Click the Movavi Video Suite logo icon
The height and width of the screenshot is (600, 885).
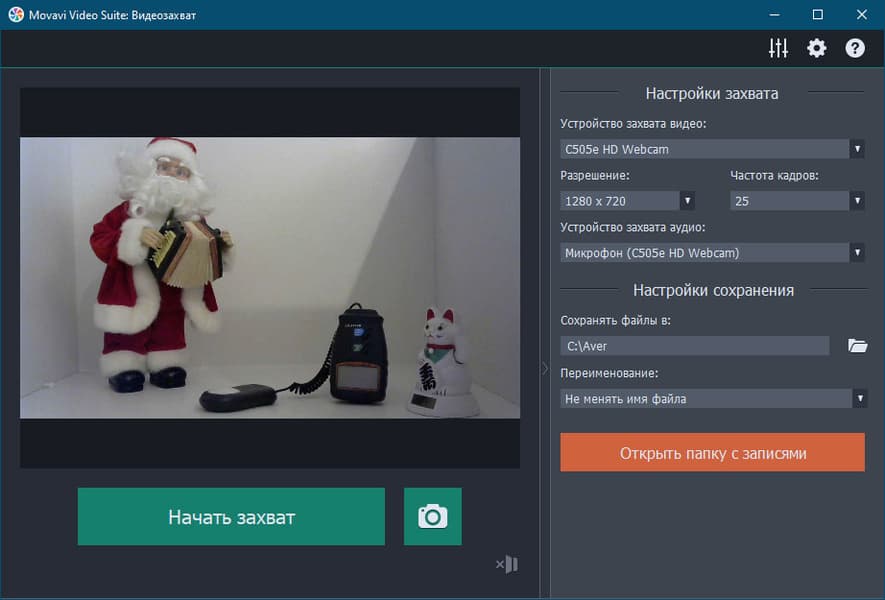16,15
